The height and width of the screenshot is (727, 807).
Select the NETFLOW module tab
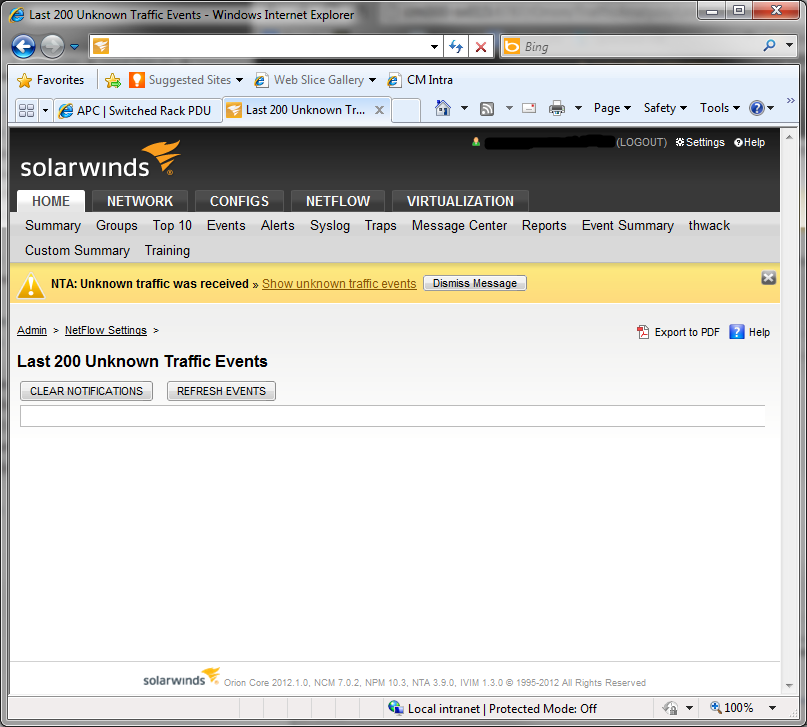pos(338,201)
